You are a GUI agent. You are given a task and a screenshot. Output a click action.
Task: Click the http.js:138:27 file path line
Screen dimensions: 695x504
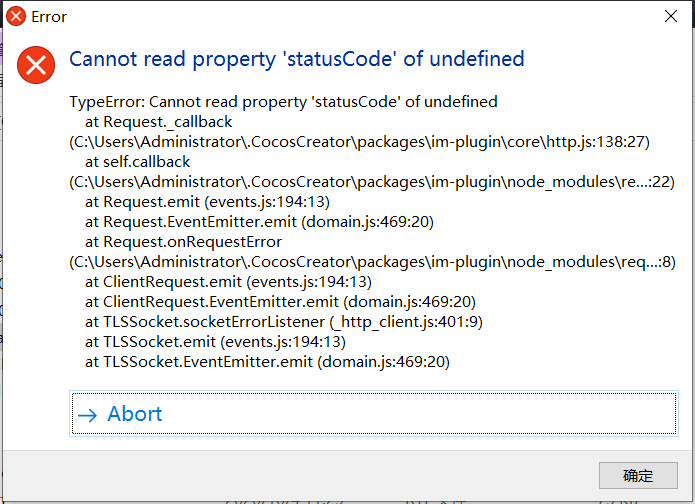pos(359,142)
